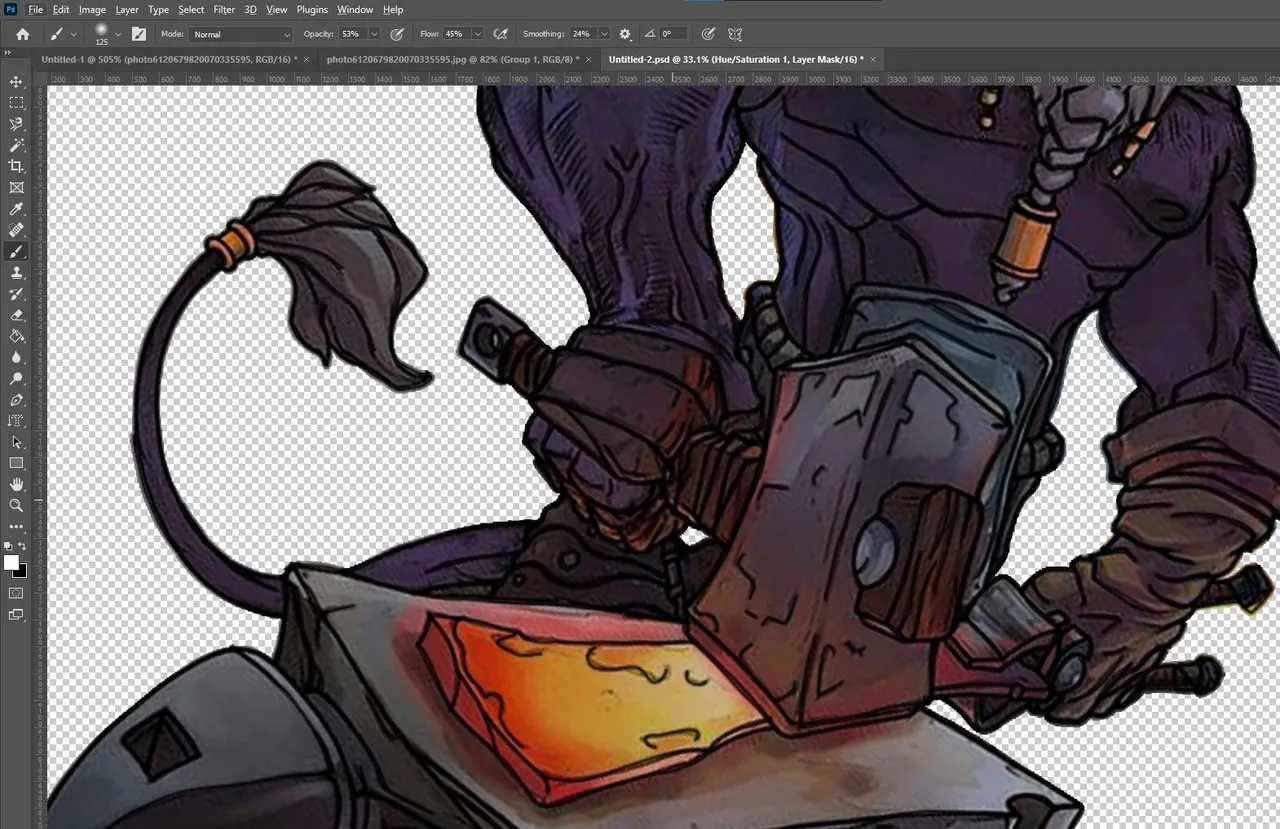Open the tool preset picker arrow
Image resolution: width=1280 pixels, height=829 pixels.
(74, 34)
